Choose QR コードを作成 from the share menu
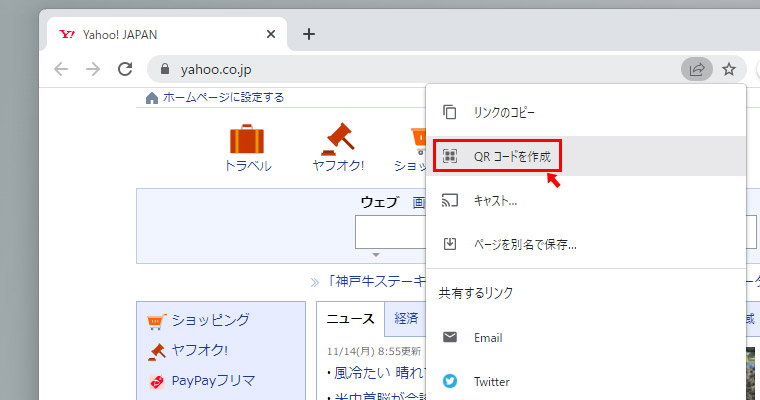This screenshot has width=760, height=400. [x=586, y=156]
